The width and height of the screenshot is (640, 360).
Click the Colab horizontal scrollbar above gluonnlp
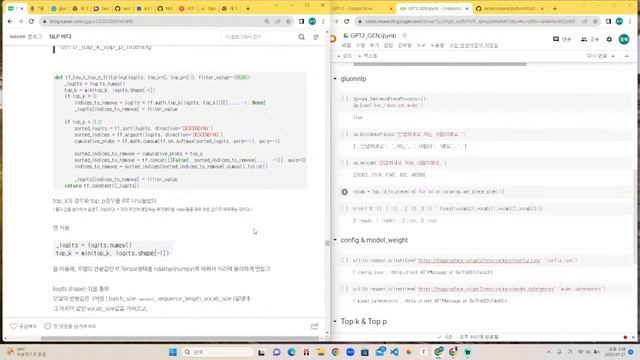[x=440, y=64]
